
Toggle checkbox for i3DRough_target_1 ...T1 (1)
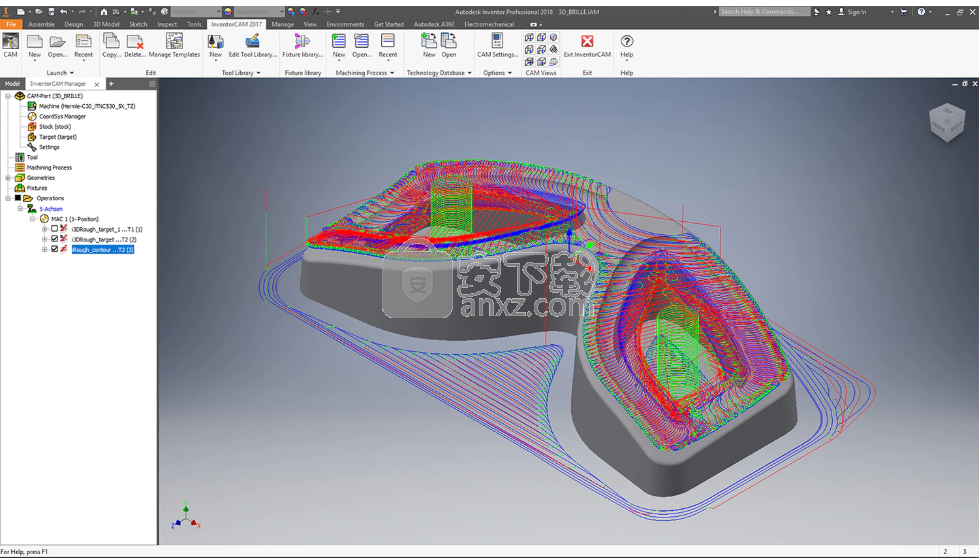coord(54,229)
